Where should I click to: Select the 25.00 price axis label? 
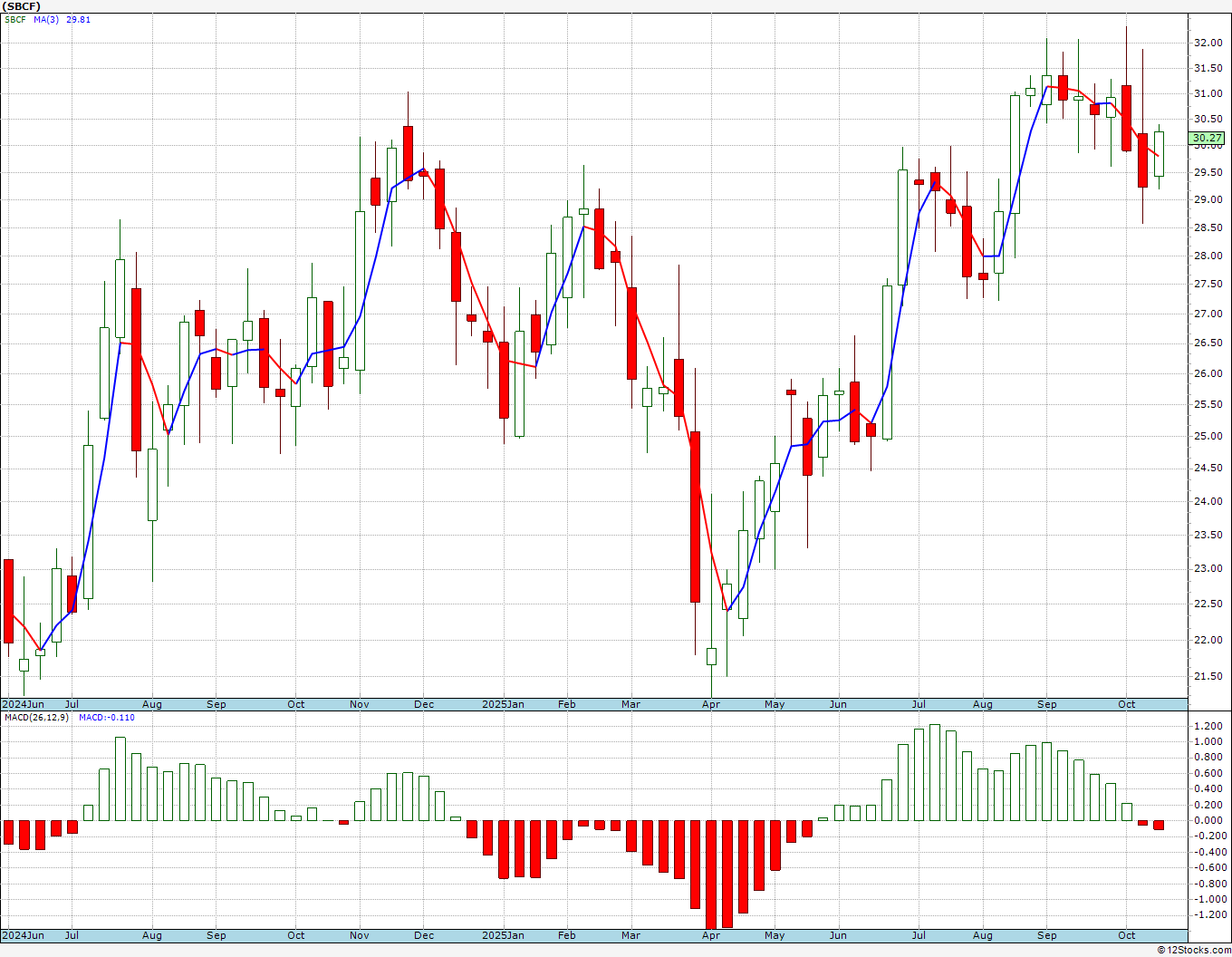[1208, 436]
